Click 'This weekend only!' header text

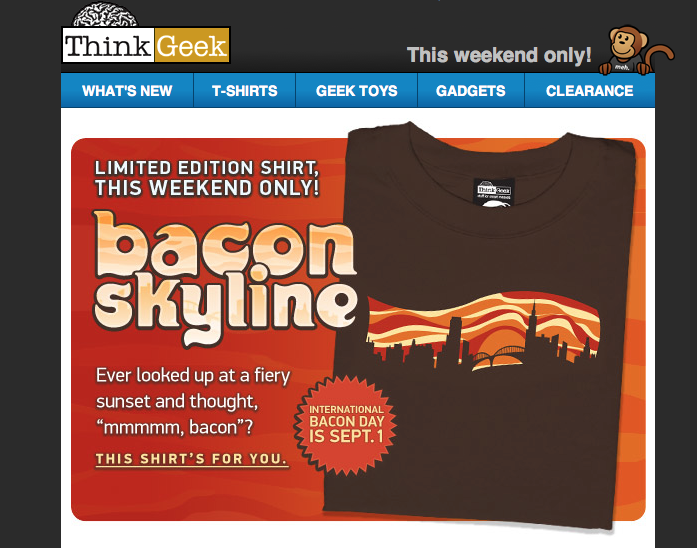499,55
